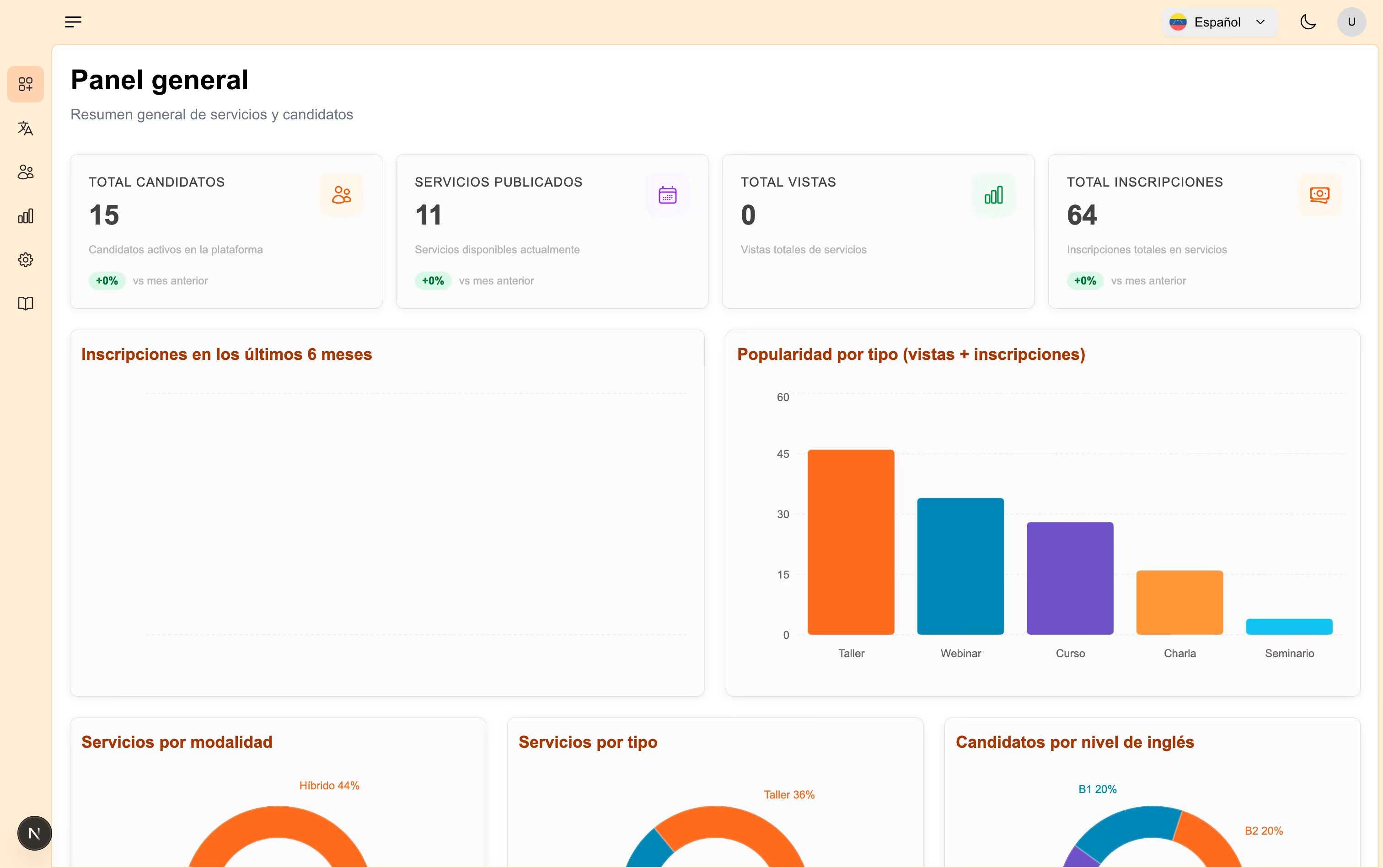Screen dimensions: 1383x868
Task: Toggle dark mode with the moon icon
Action: (x=1308, y=22)
